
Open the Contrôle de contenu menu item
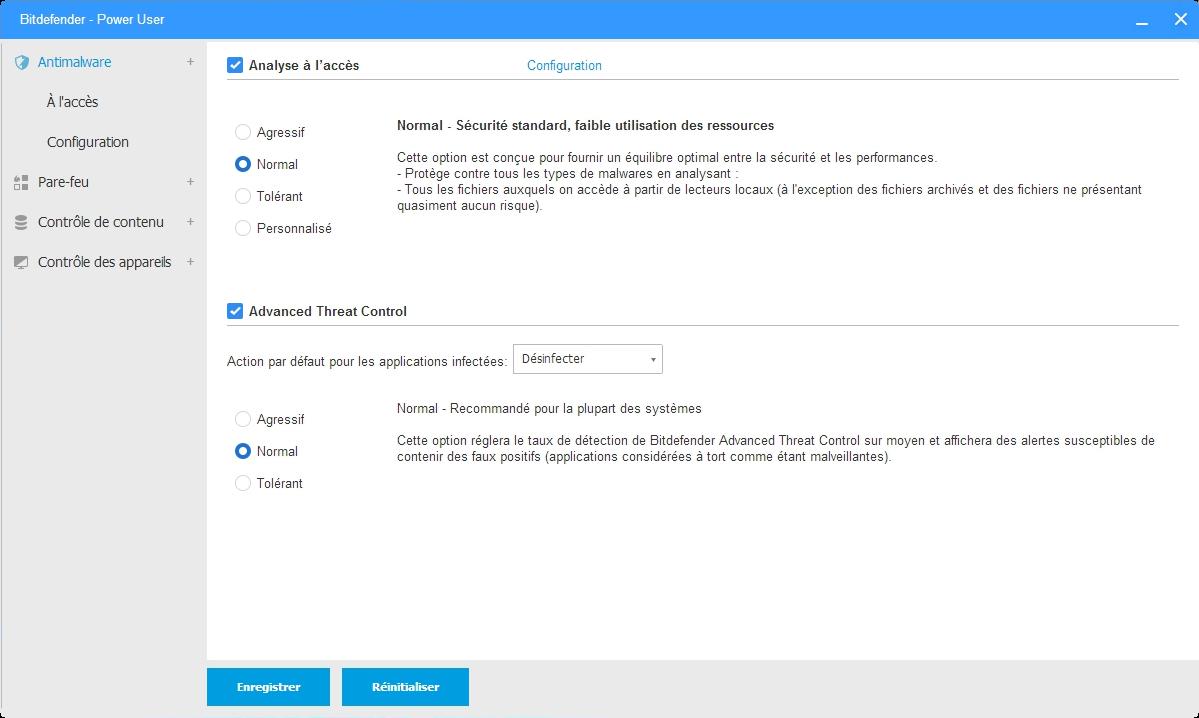(x=101, y=222)
